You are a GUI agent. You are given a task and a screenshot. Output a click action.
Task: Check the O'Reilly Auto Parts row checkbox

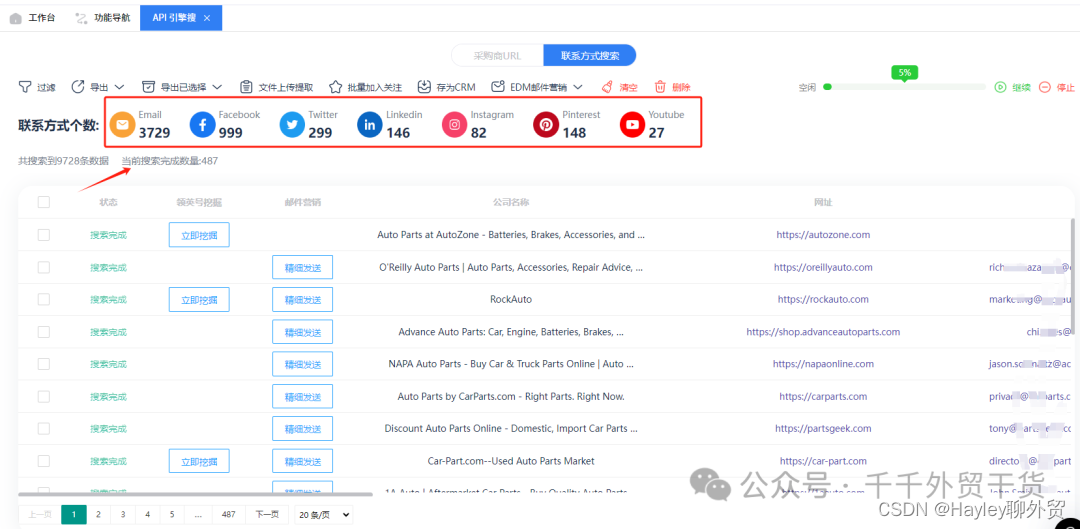coord(44,267)
